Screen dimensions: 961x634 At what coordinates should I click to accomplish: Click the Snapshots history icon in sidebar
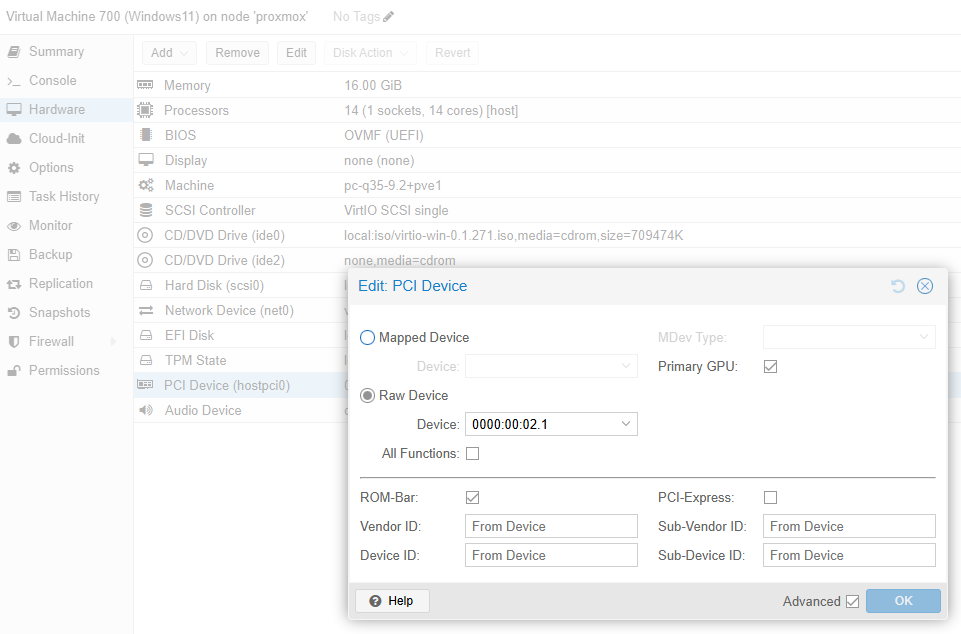[14, 313]
